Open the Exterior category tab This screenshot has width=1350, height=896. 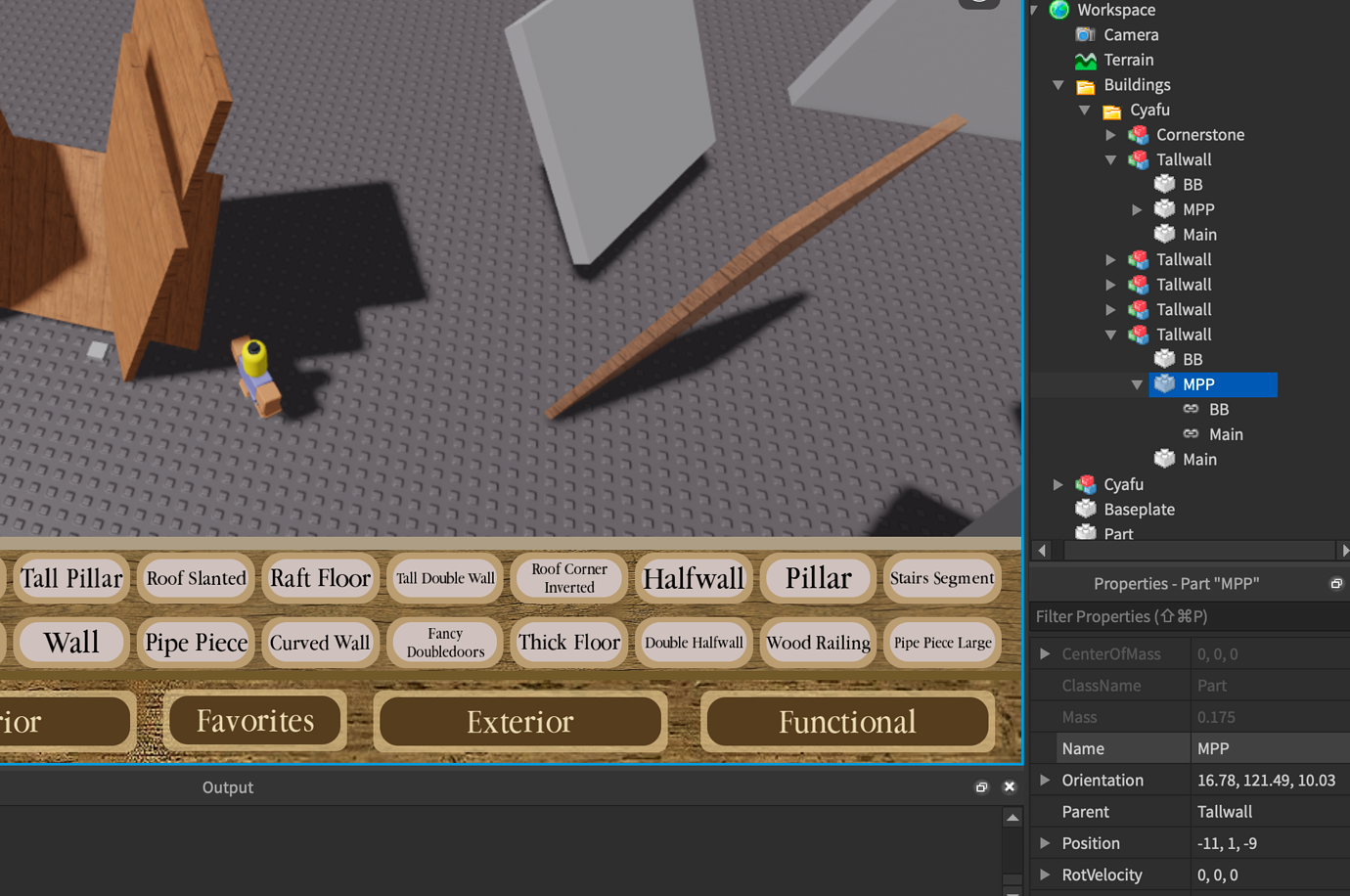[520, 722]
